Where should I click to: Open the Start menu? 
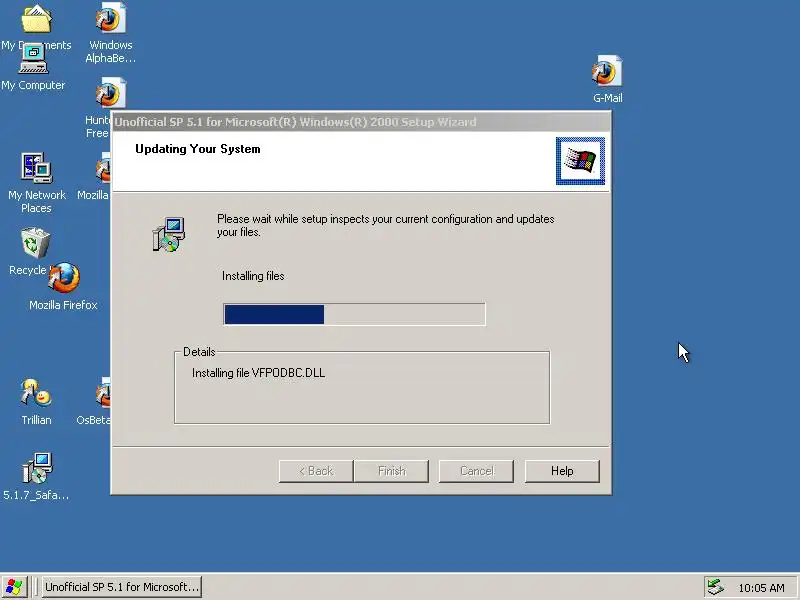(14, 587)
